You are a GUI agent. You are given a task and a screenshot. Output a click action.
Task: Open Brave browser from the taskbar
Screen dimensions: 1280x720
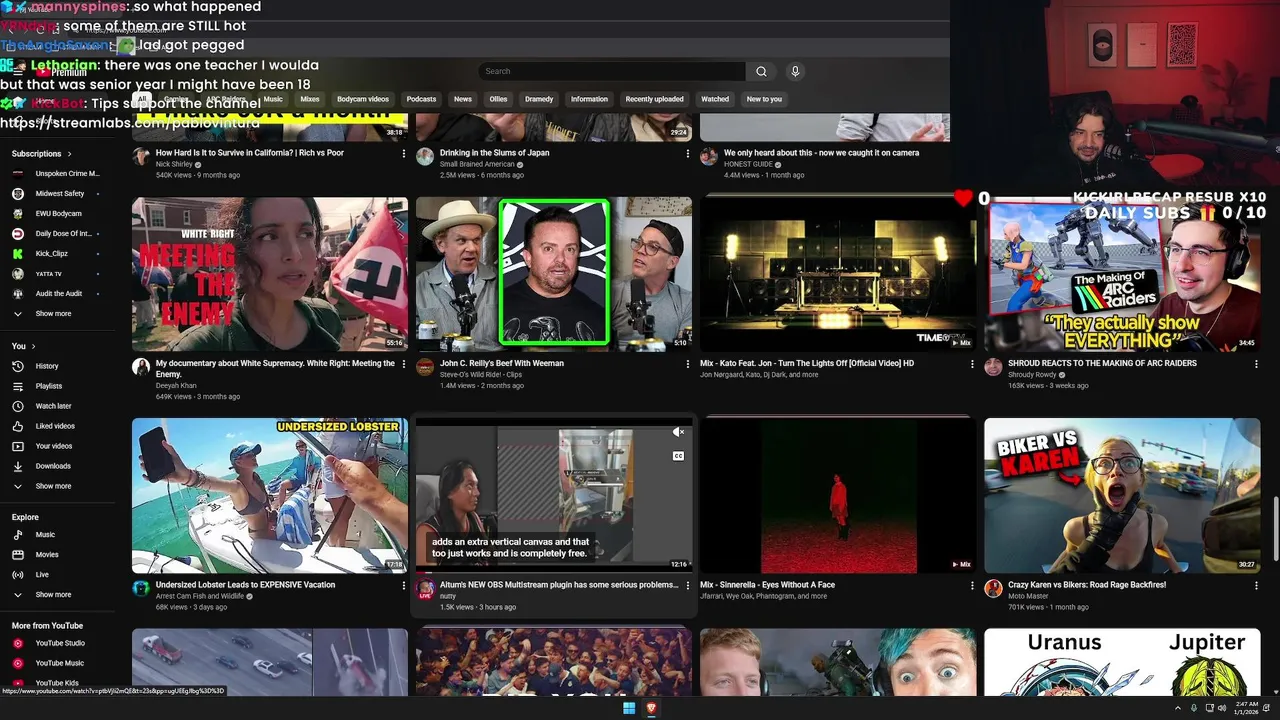point(651,708)
